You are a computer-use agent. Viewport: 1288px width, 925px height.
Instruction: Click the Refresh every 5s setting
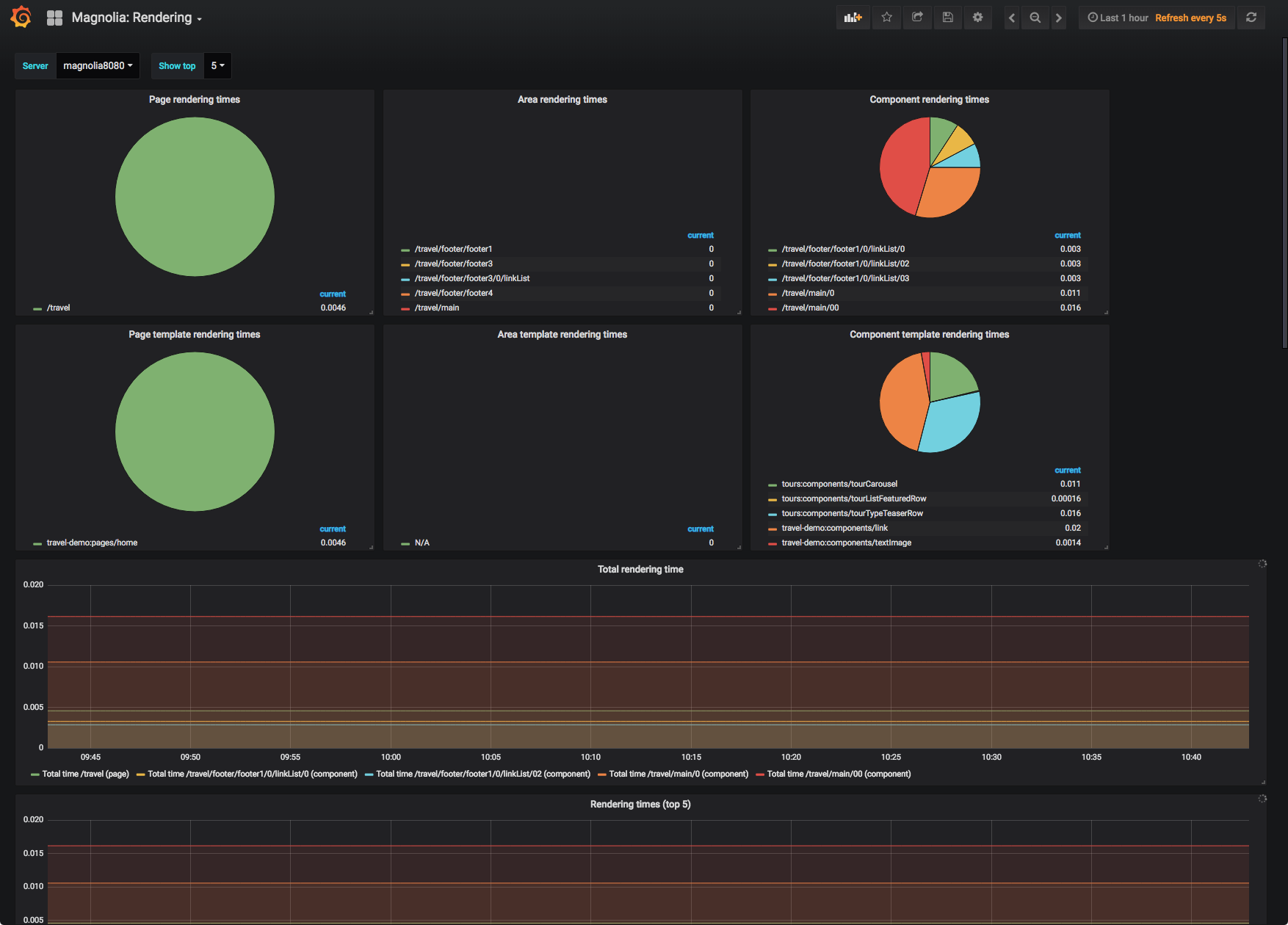click(x=1191, y=17)
